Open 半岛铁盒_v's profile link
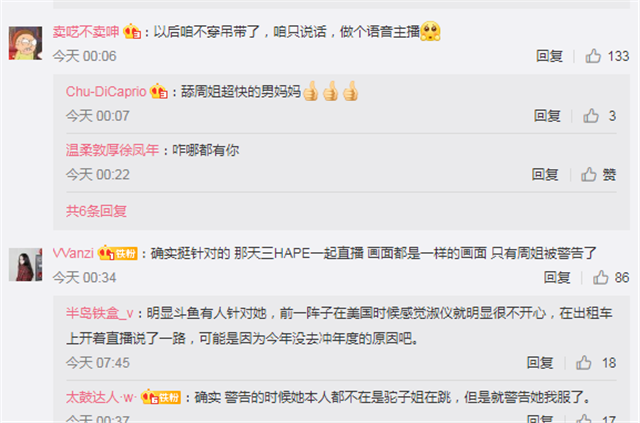Image resolution: width=640 pixels, height=423 pixels. pos(100,313)
